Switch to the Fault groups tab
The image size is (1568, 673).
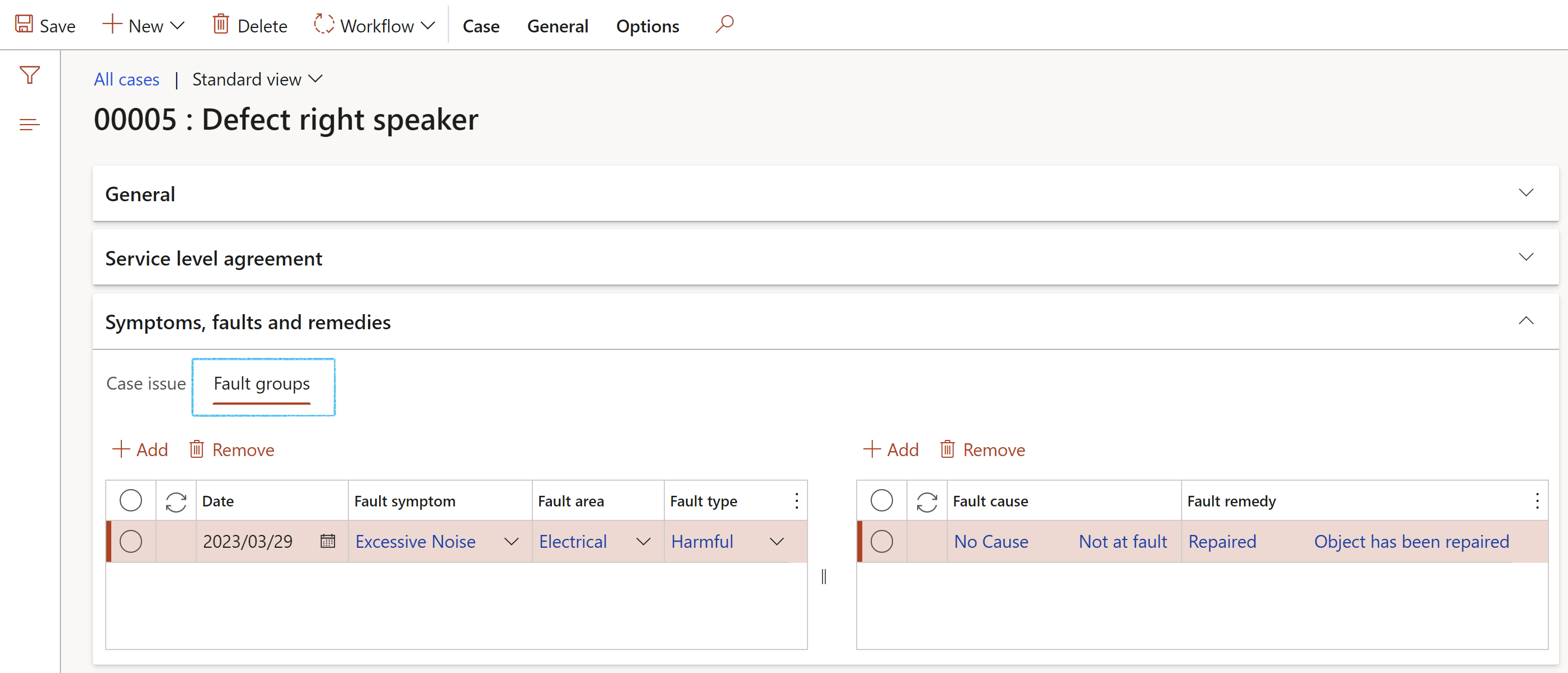point(262,385)
